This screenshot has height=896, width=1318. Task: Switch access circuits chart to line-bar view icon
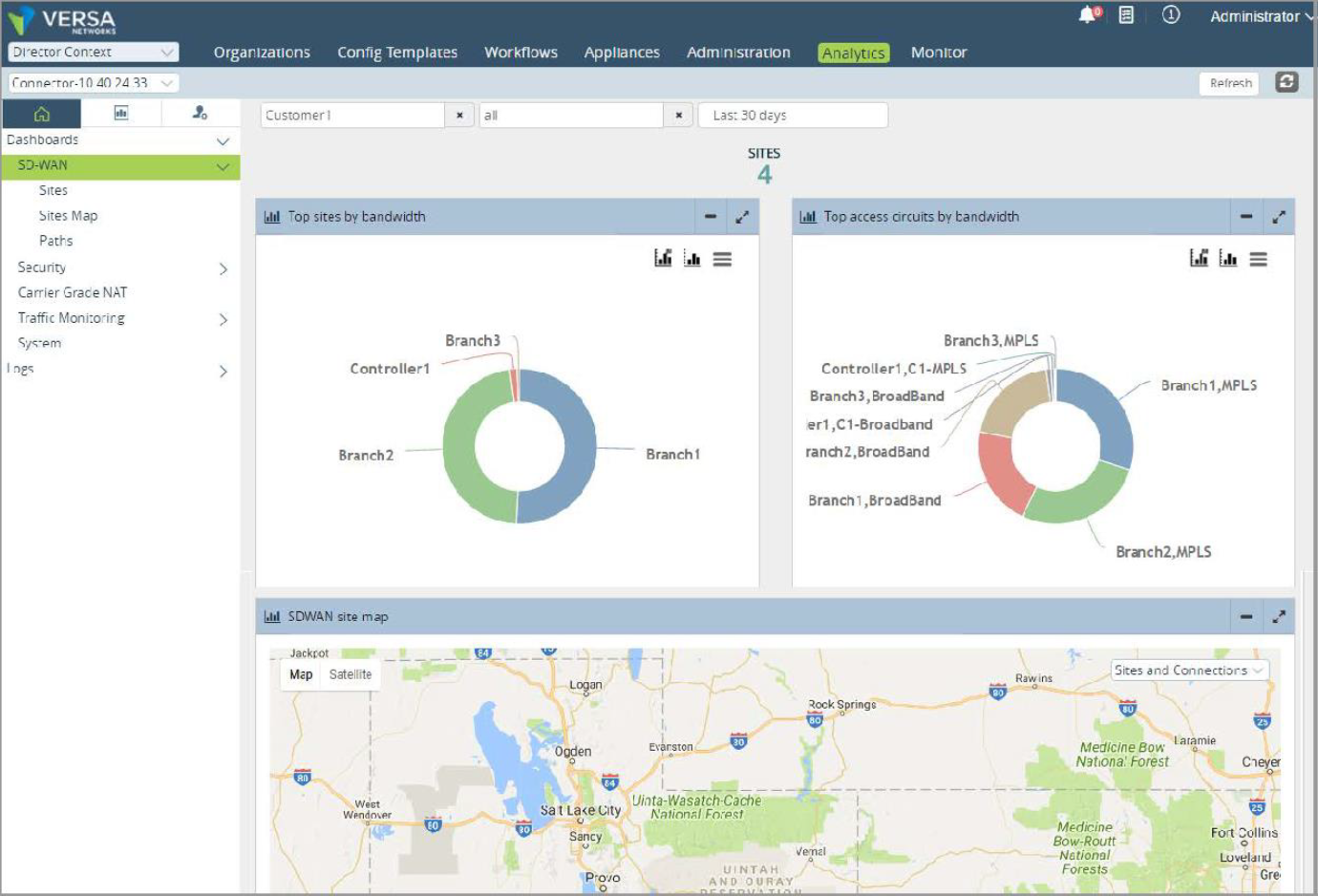(x=1199, y=258)
